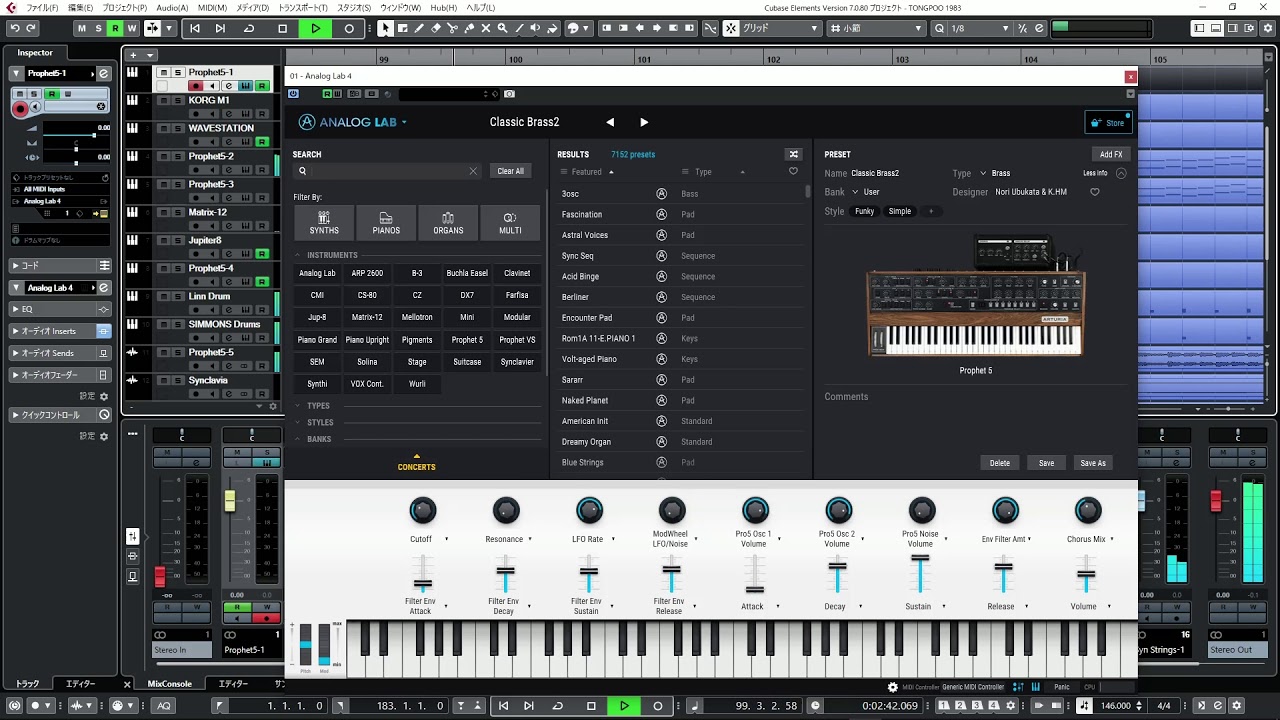Click the Filter Env Decay slider
1280x720 pixels.
[506, 575]
